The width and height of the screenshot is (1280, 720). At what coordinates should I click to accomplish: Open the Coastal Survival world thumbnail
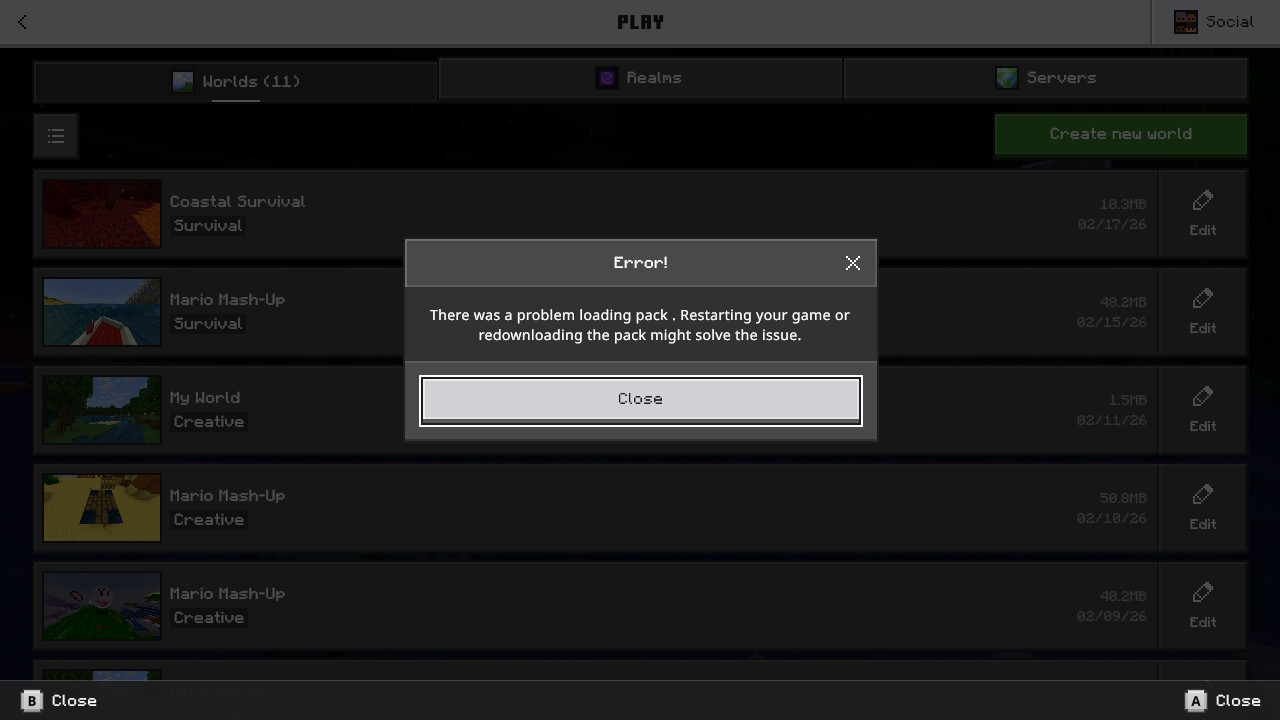(102, 214)
